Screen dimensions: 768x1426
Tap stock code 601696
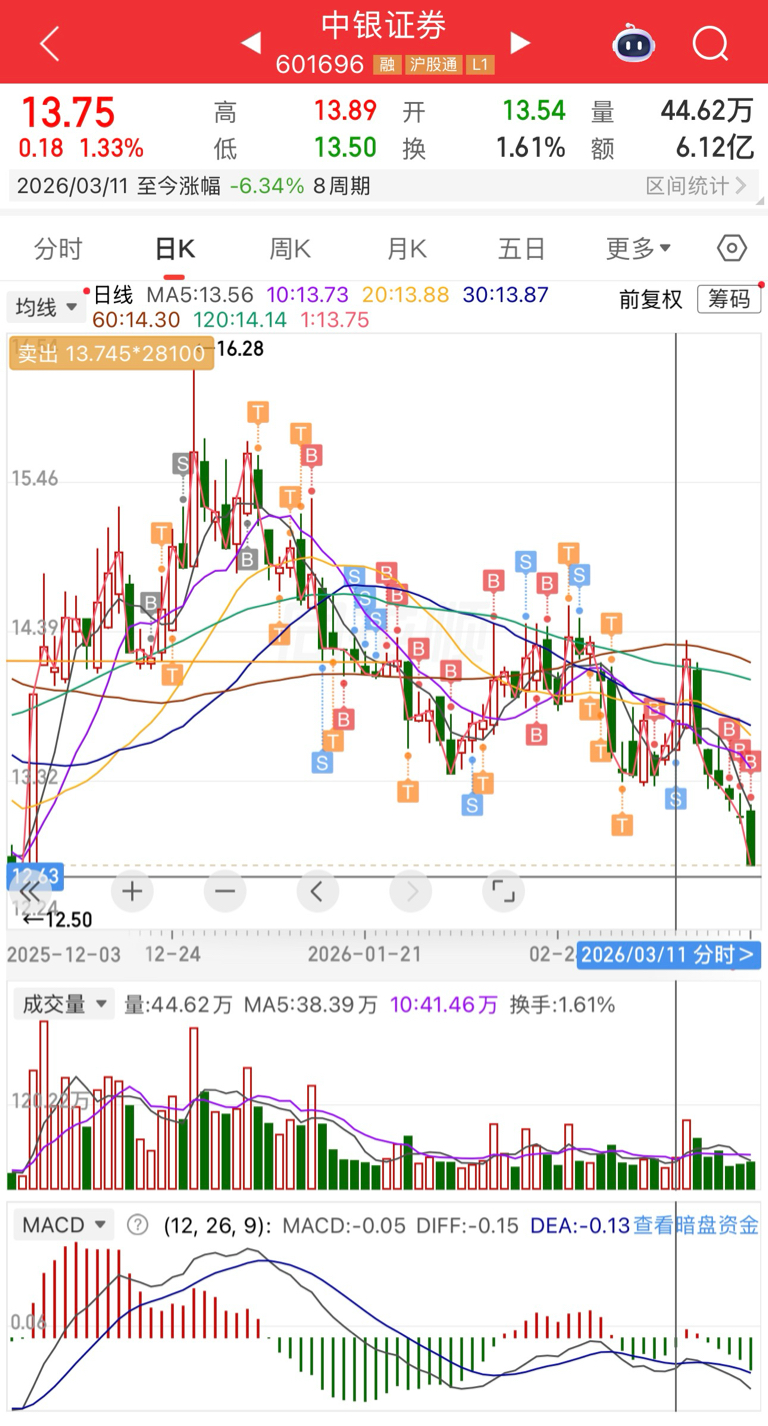320,65
